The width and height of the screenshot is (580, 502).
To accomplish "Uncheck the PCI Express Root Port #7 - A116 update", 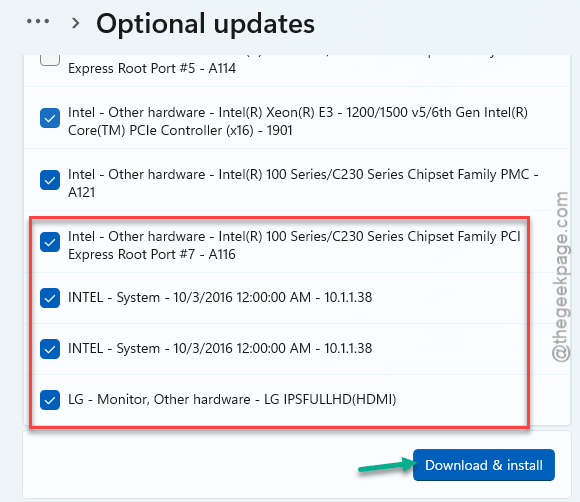I will tap(50, 242).
